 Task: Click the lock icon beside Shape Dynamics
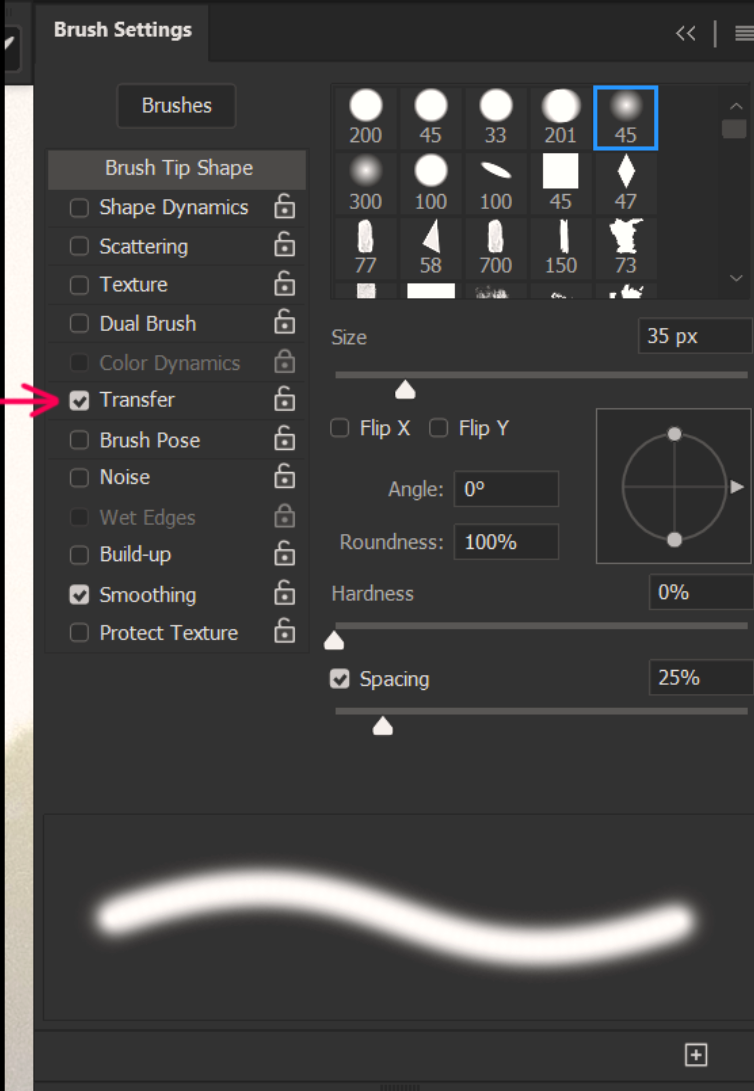pyautogui.click(x=285, y=207)
